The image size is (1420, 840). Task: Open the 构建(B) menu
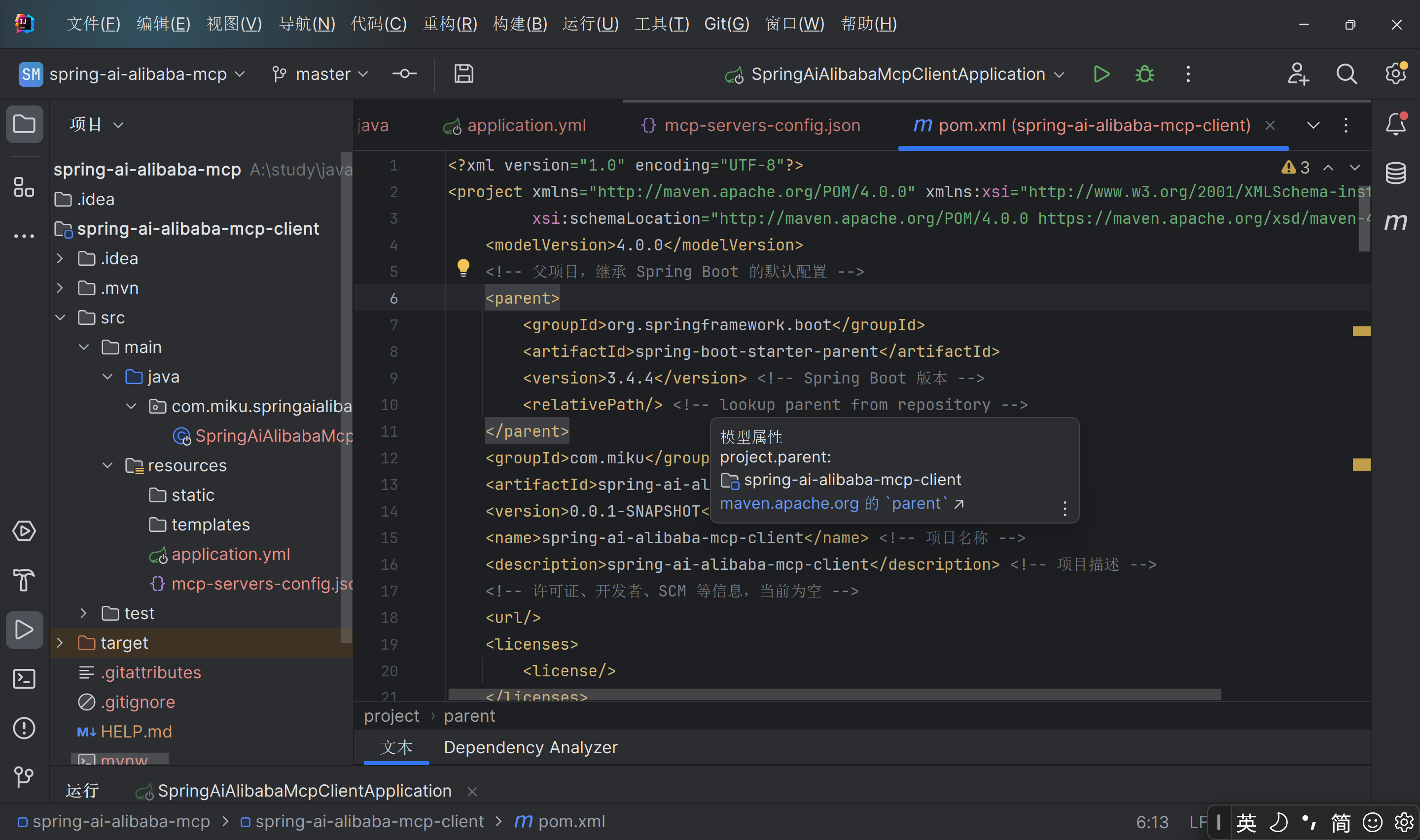coord(520,24)
